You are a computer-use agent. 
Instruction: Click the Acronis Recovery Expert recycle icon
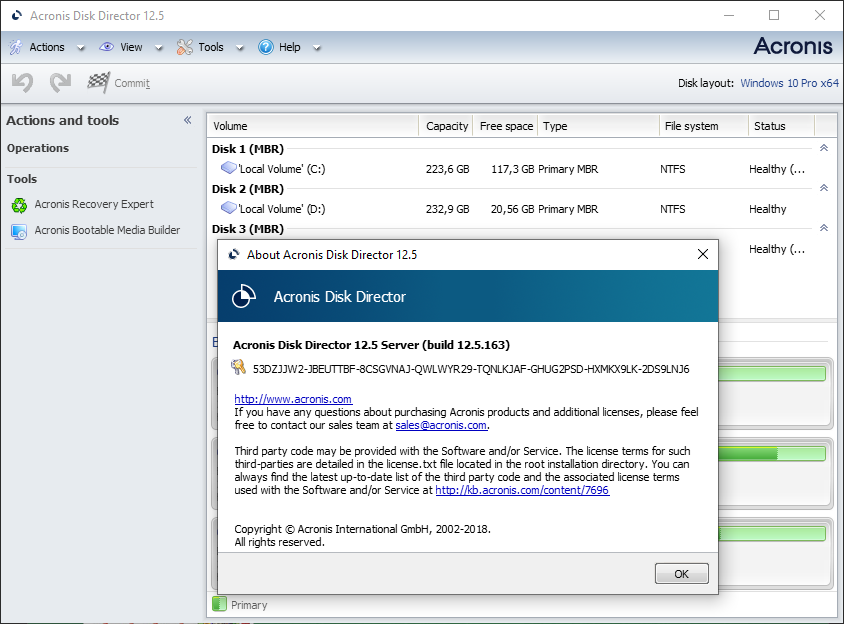point(19,205)
